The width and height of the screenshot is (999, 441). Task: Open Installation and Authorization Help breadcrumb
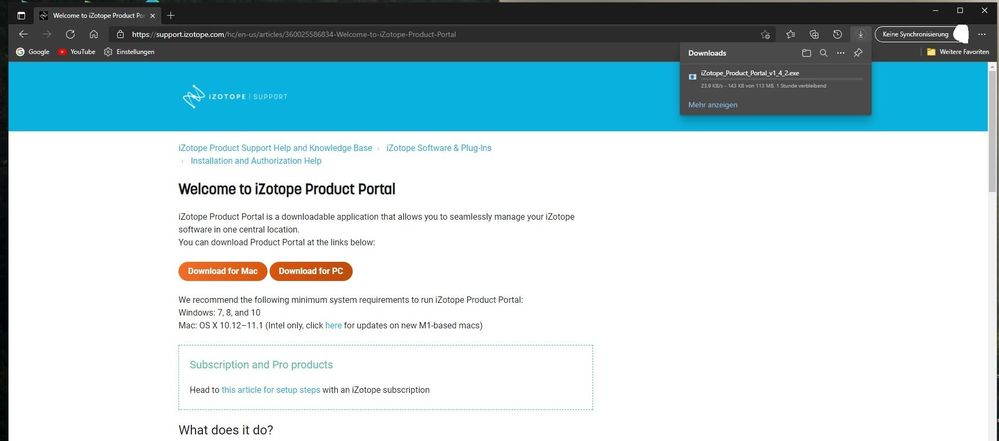click(x=255, y=161)
